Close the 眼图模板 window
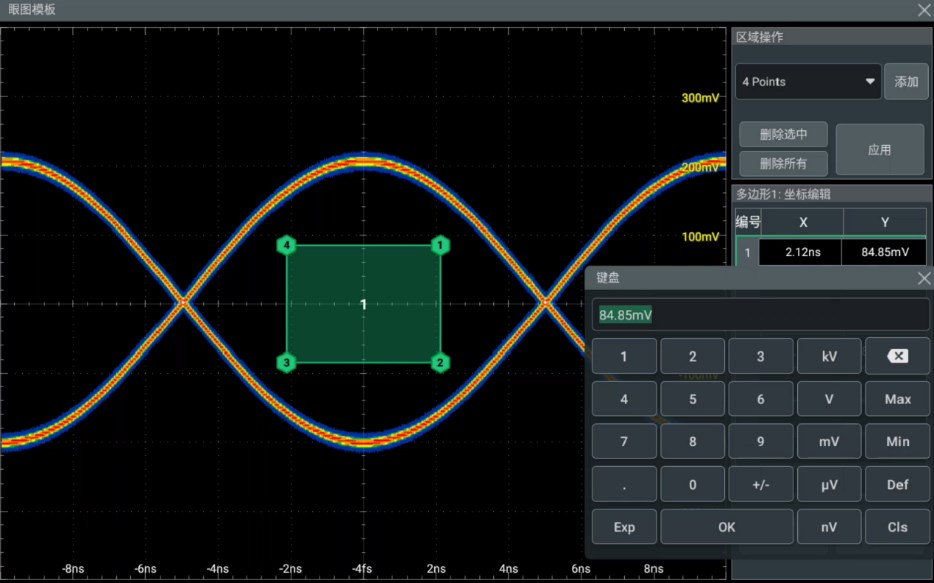934x583 pixels. coord(924,10)
